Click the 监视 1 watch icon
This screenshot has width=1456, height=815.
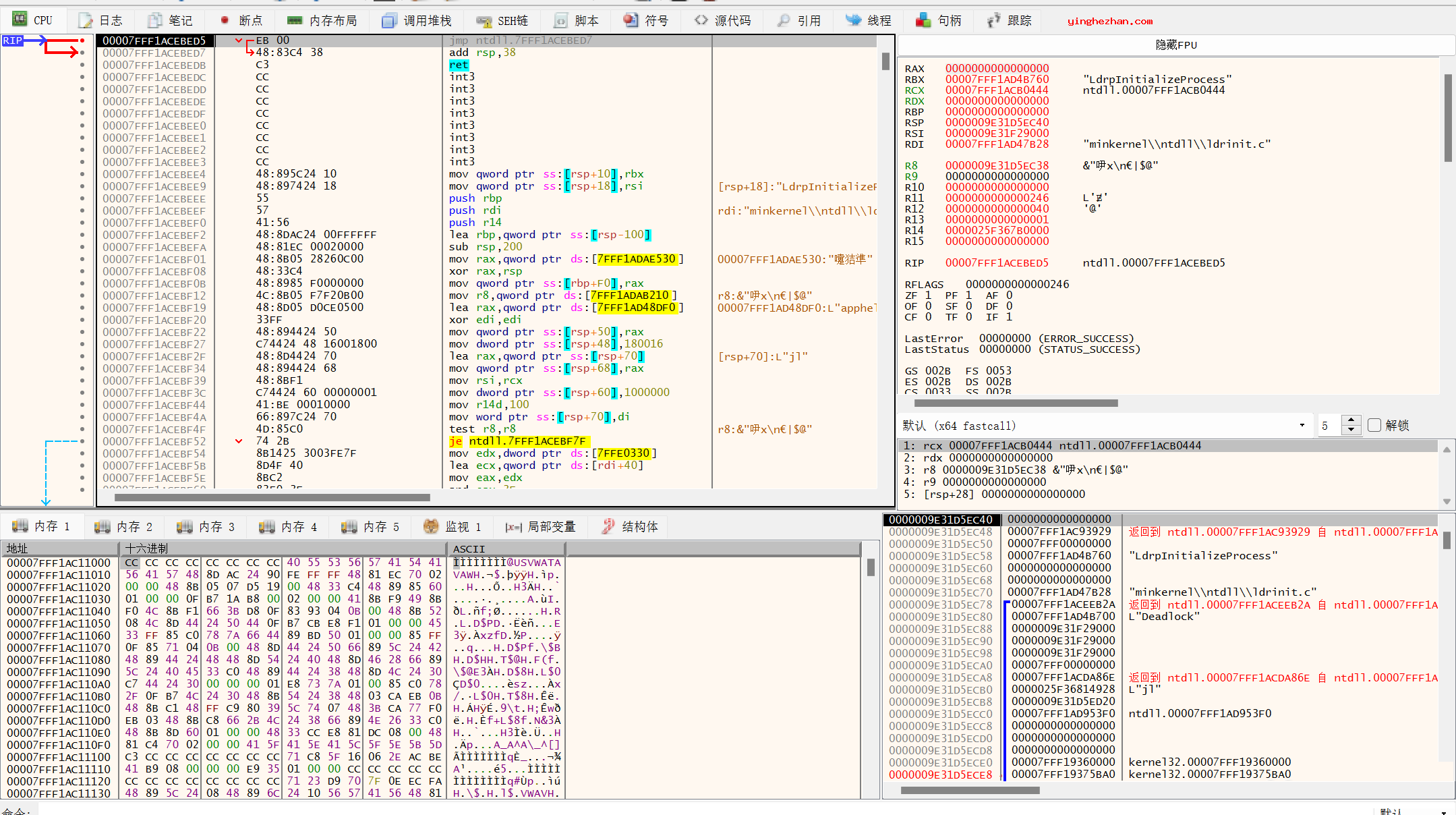(x=431, y=526)
